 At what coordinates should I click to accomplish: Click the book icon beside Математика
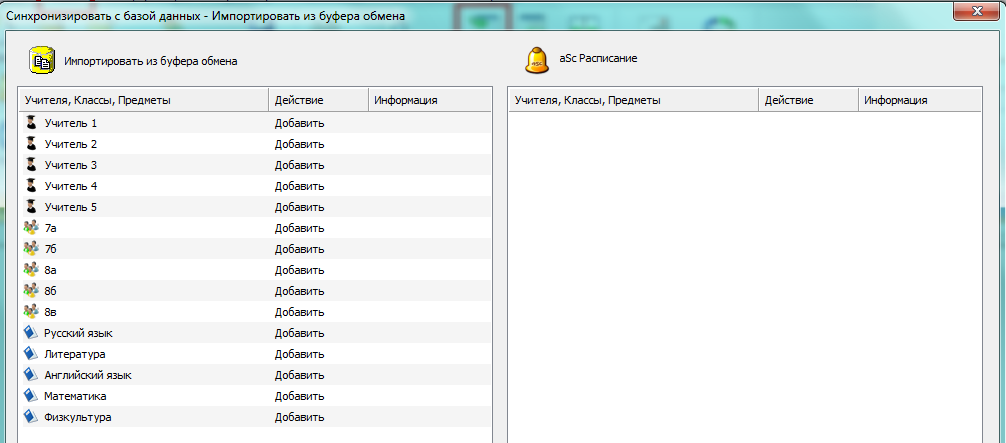click(x=31, y=396)
